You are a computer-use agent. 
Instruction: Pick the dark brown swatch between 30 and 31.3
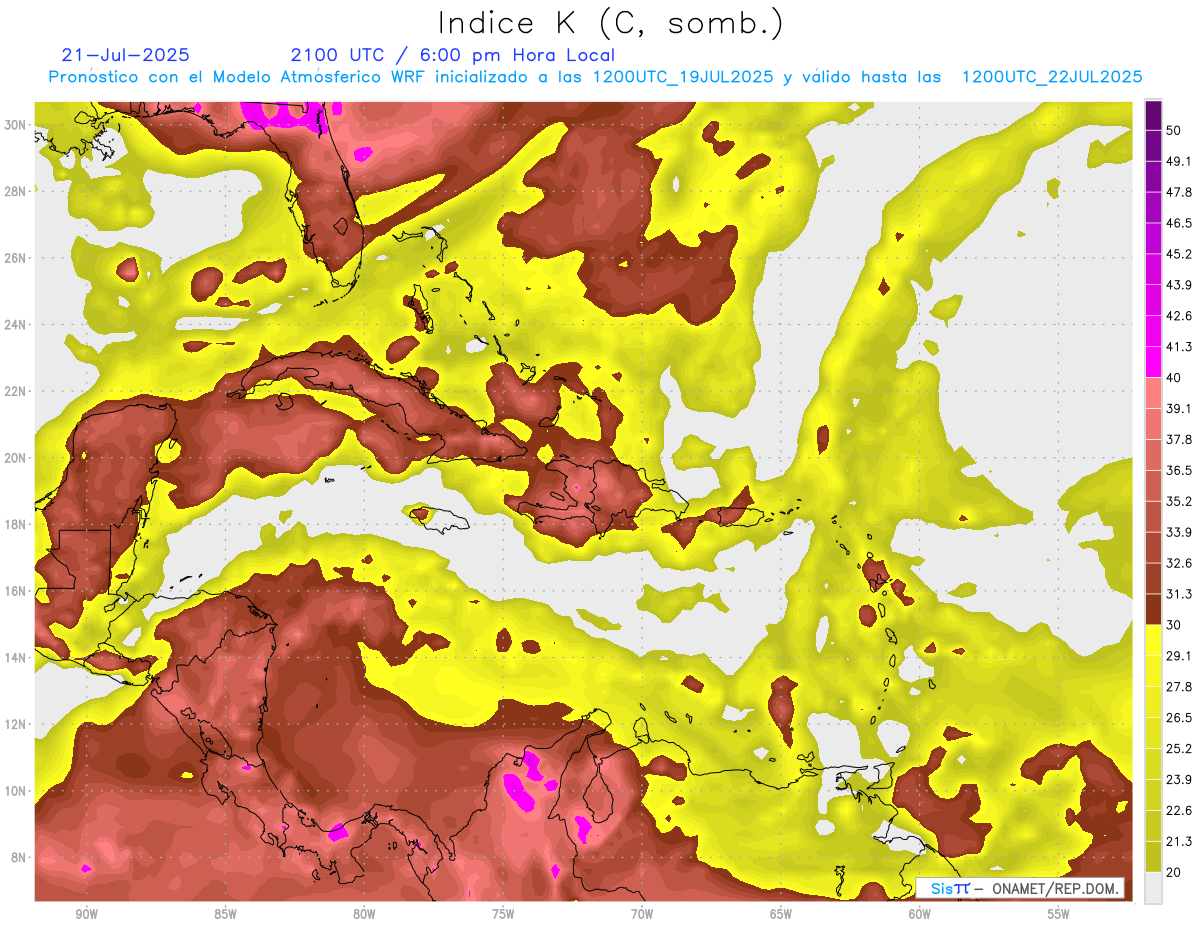(1153, 609)
